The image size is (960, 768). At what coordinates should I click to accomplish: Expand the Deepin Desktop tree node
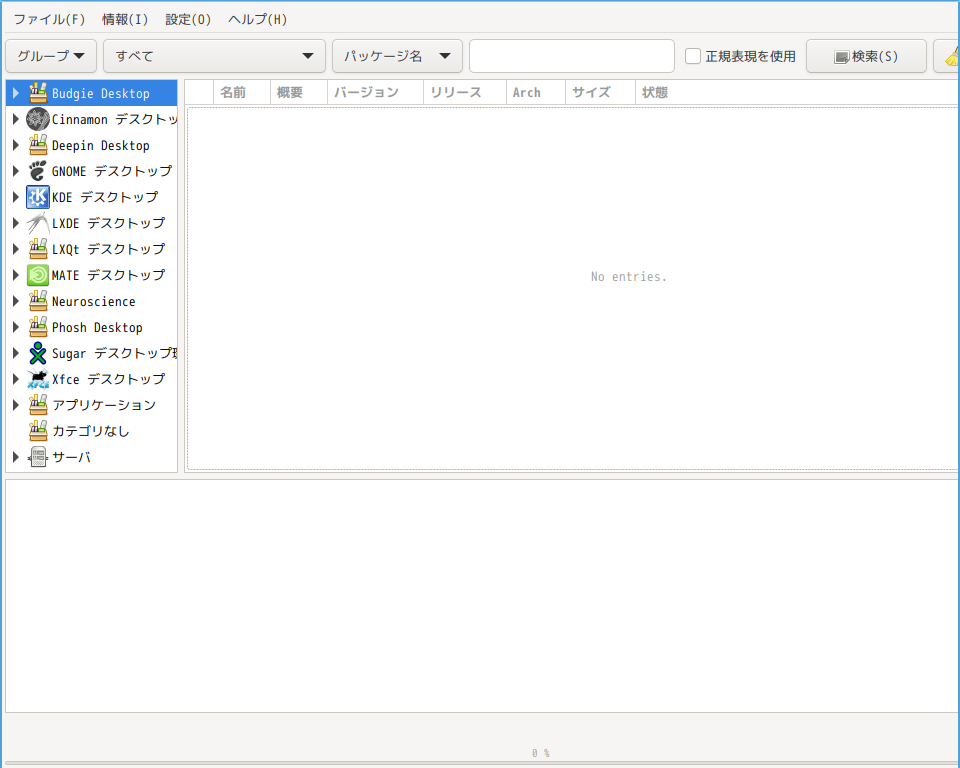pyautogui.click(x=16, y=145)
